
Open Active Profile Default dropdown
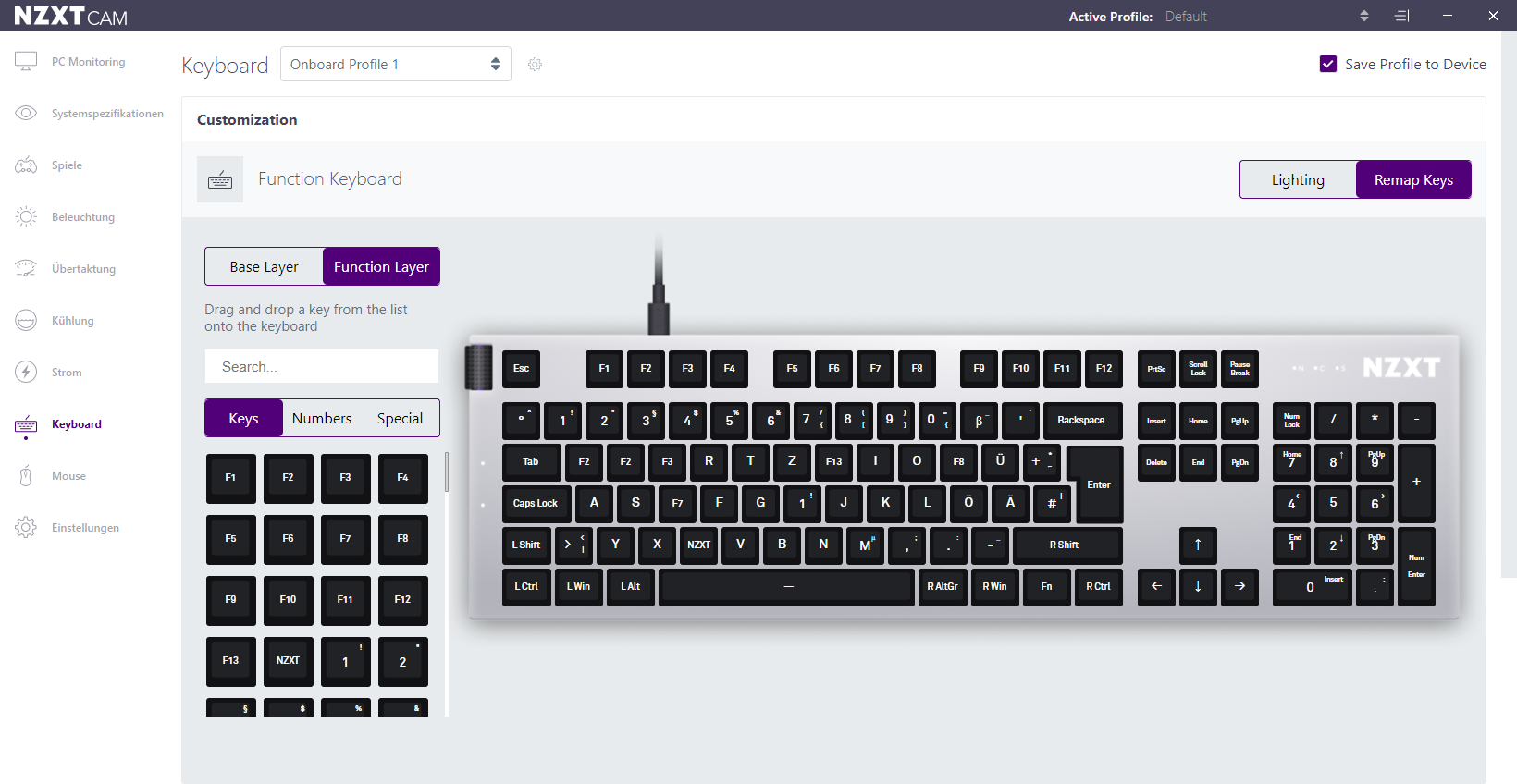tap(1266, 16)
